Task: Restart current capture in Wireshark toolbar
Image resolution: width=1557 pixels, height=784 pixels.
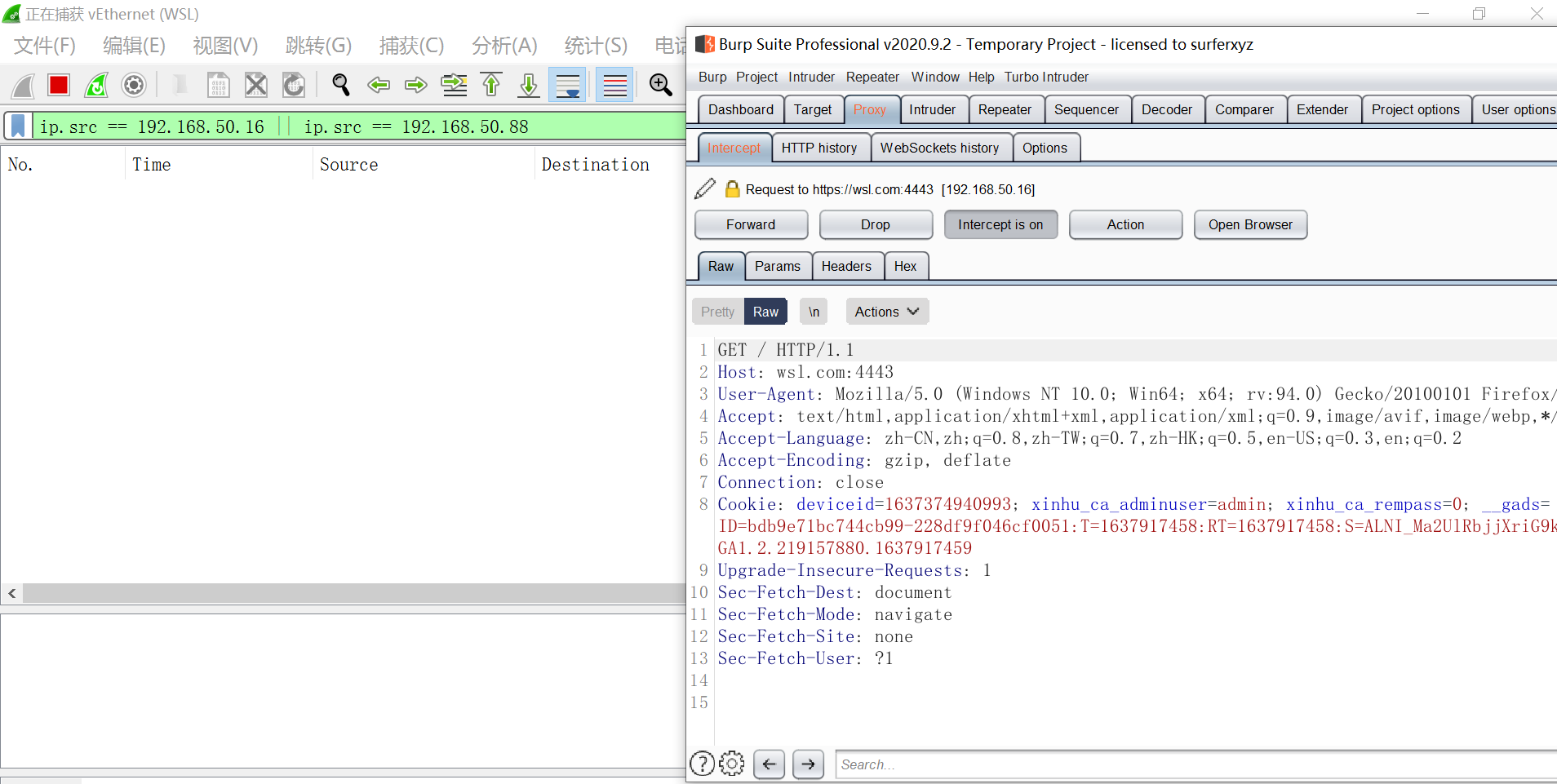Action: (x=96, y=85)
